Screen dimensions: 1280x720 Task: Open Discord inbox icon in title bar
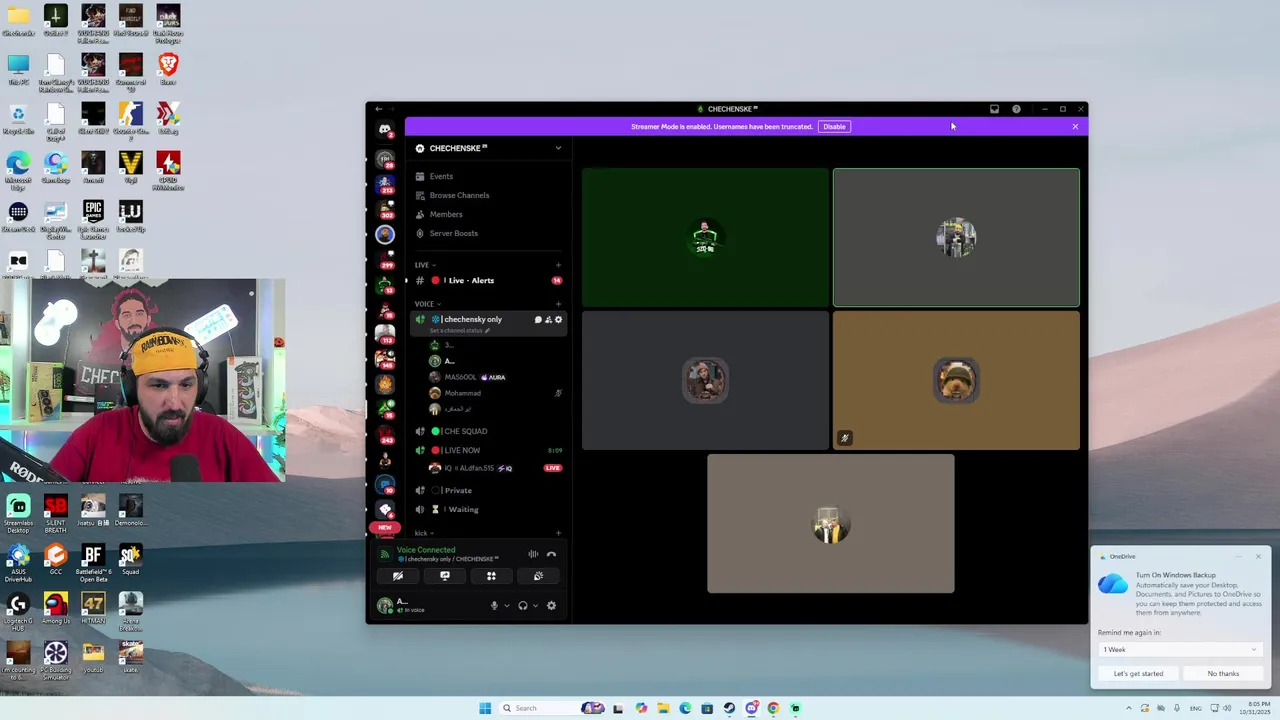click(x=994, y=109)
